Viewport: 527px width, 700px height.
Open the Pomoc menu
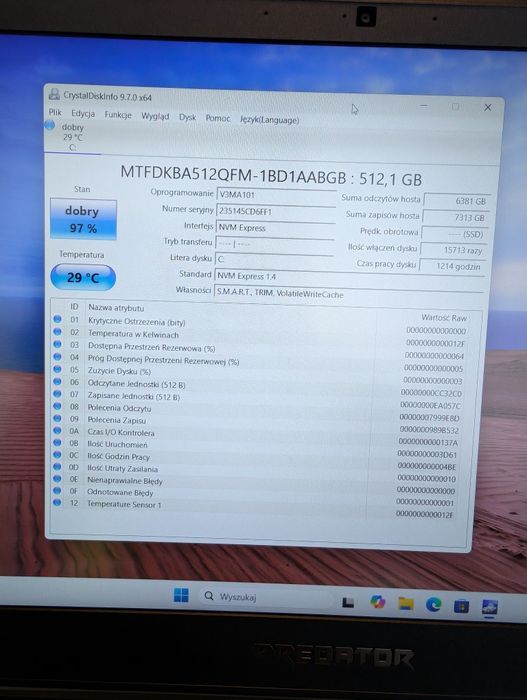point(218,118)
